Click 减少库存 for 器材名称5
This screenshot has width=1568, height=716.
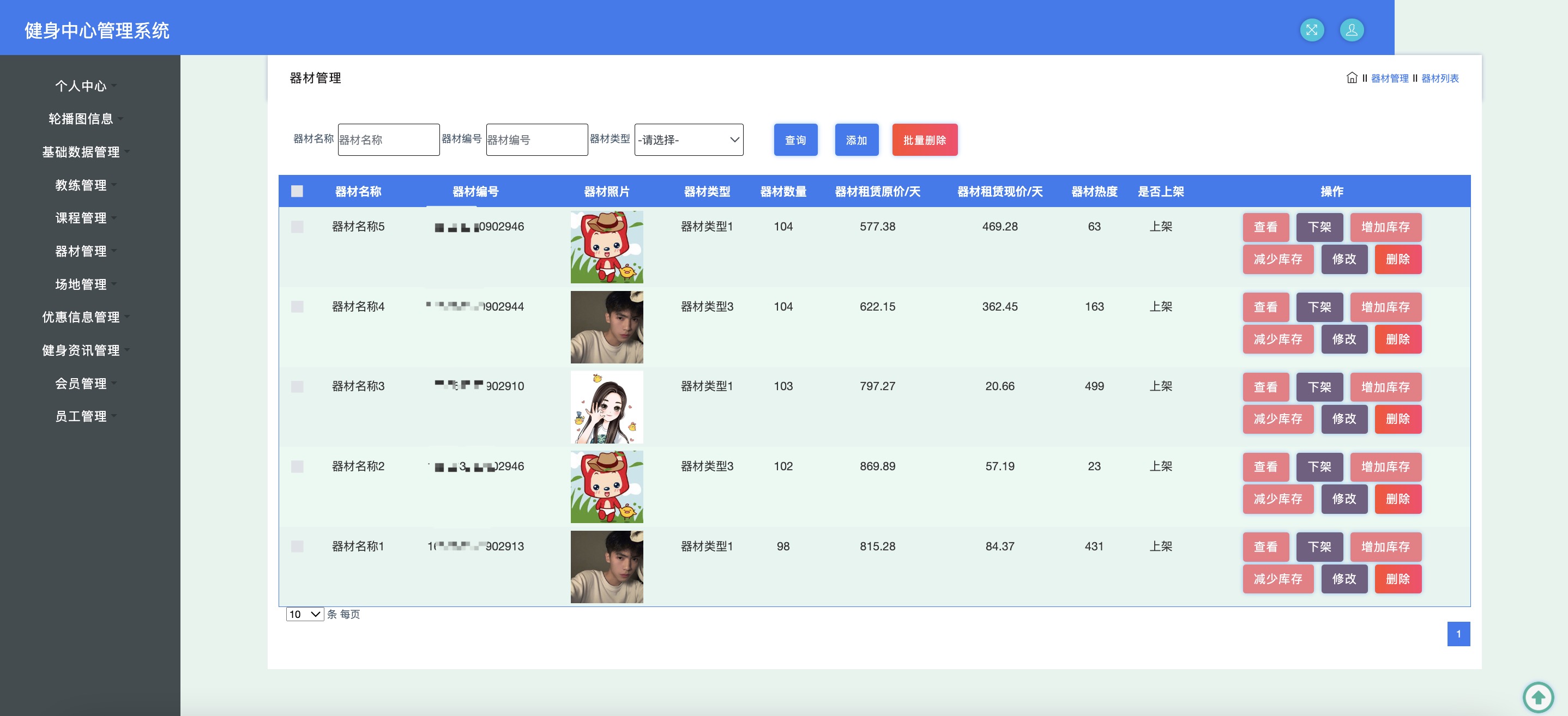[x=1277, y=259]
